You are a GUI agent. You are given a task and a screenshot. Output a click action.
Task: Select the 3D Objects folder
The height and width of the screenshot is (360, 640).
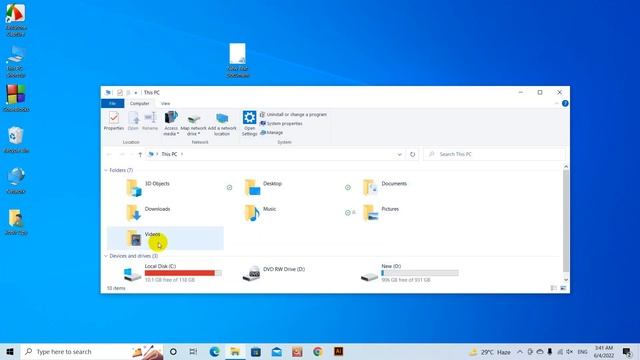pyautogui.click(x=165, y=188)
